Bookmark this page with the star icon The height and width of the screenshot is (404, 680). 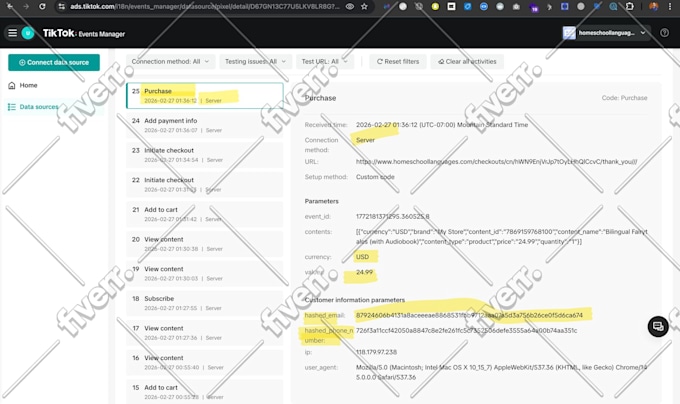tap(364, 7)
